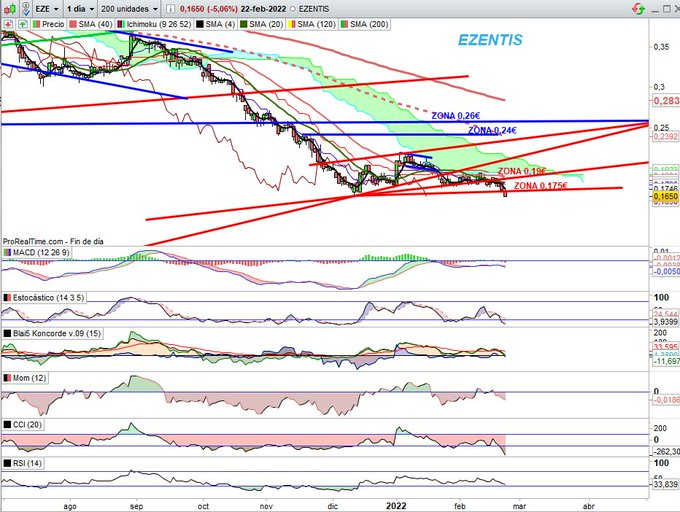Image resolution: width=680 pixels, height=512 pixels.
Task: Open the 1 día timeframe dropdown
Action: (80, 9)
